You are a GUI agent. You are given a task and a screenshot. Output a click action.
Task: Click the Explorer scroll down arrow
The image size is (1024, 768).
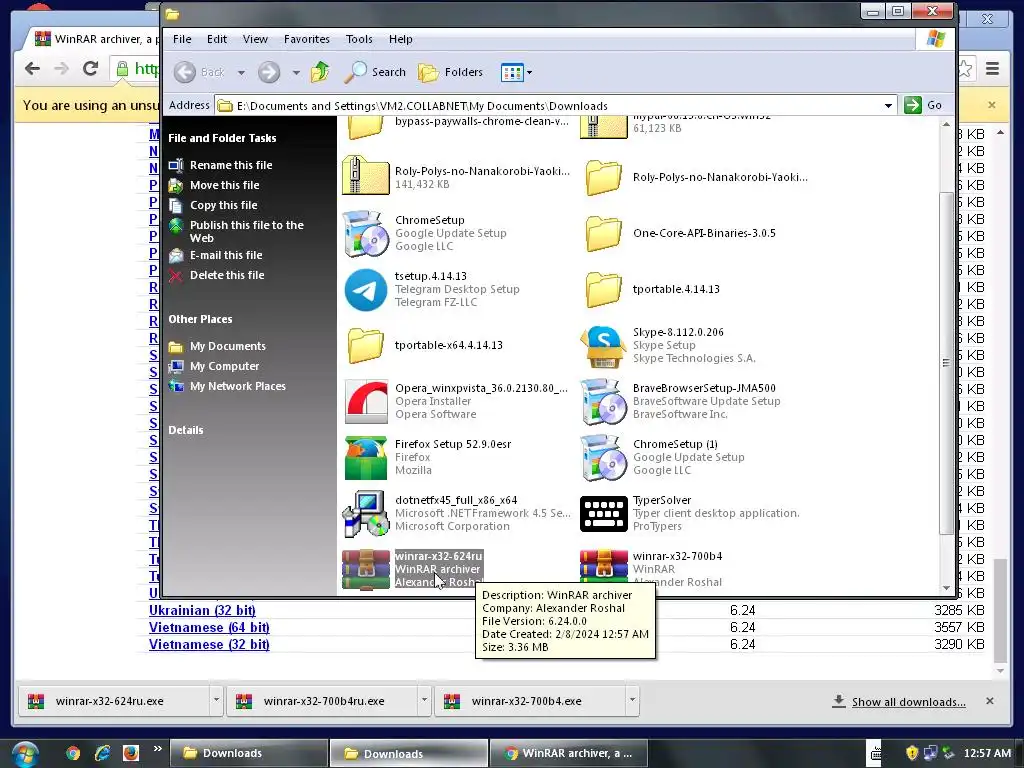tap(946, 588)
